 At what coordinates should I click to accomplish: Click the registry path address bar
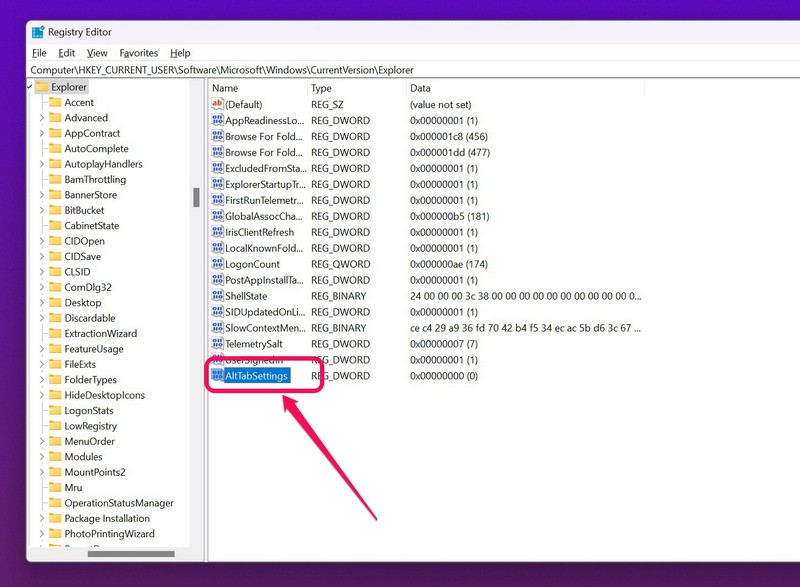coord(400,70)
